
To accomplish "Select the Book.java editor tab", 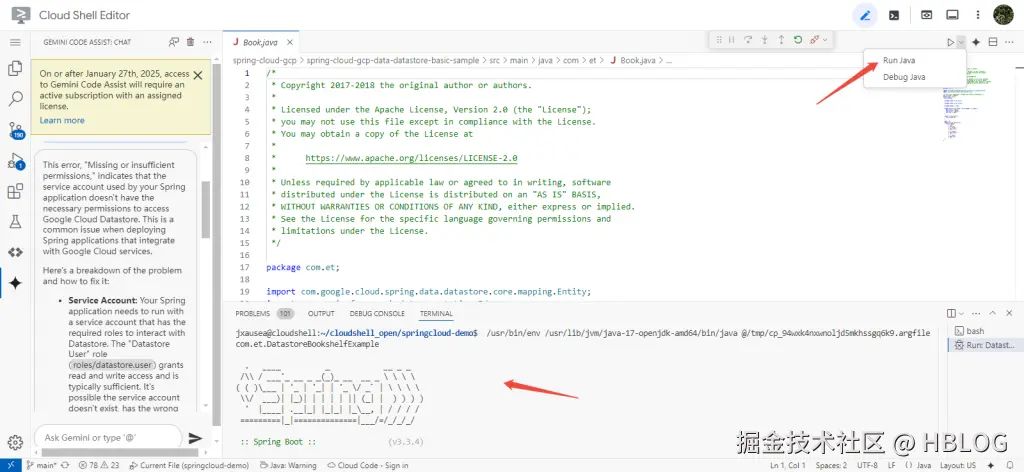I will [261, 42].
